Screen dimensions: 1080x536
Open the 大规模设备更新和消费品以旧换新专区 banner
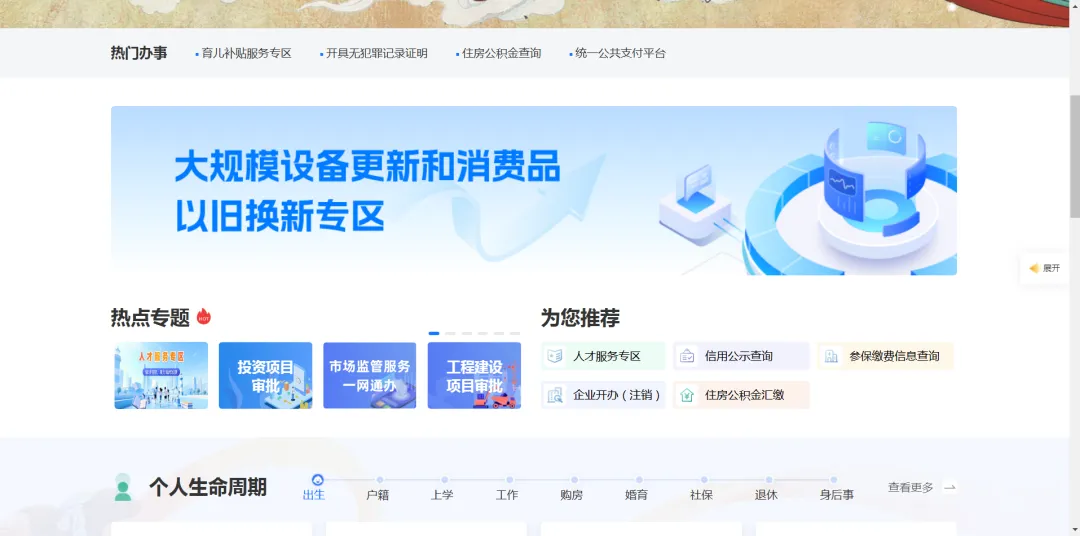click(534, 190)
